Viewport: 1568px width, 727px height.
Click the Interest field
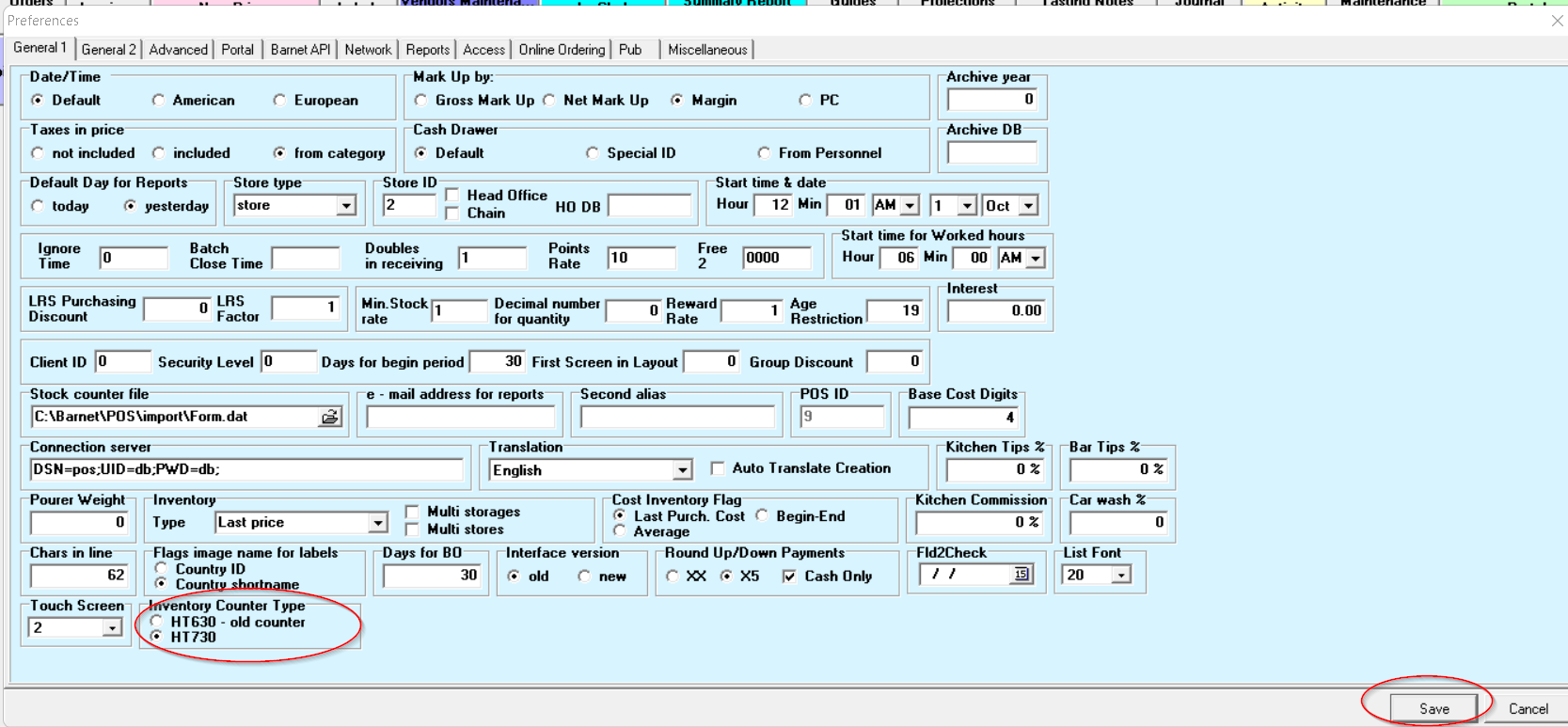pyautogui.click(x=995, y=310)
